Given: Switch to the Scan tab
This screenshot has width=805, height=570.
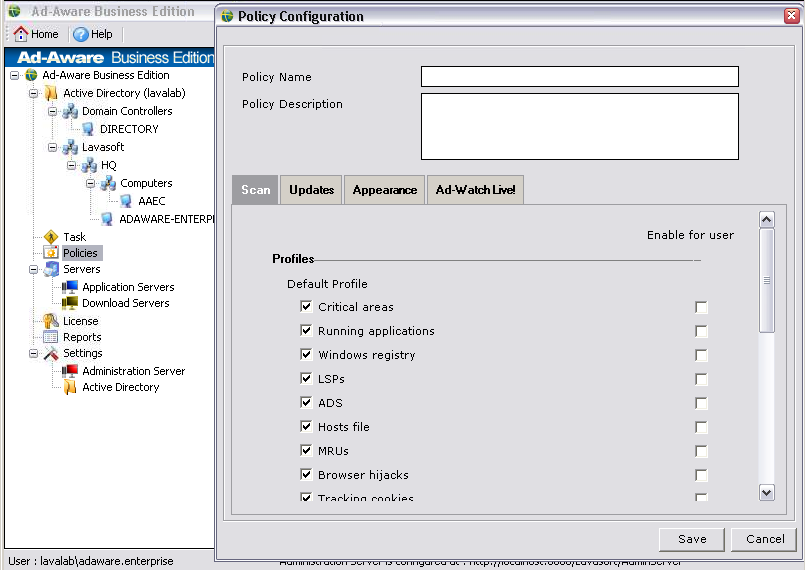Looking at the screenshot, I should pos(255,189).
